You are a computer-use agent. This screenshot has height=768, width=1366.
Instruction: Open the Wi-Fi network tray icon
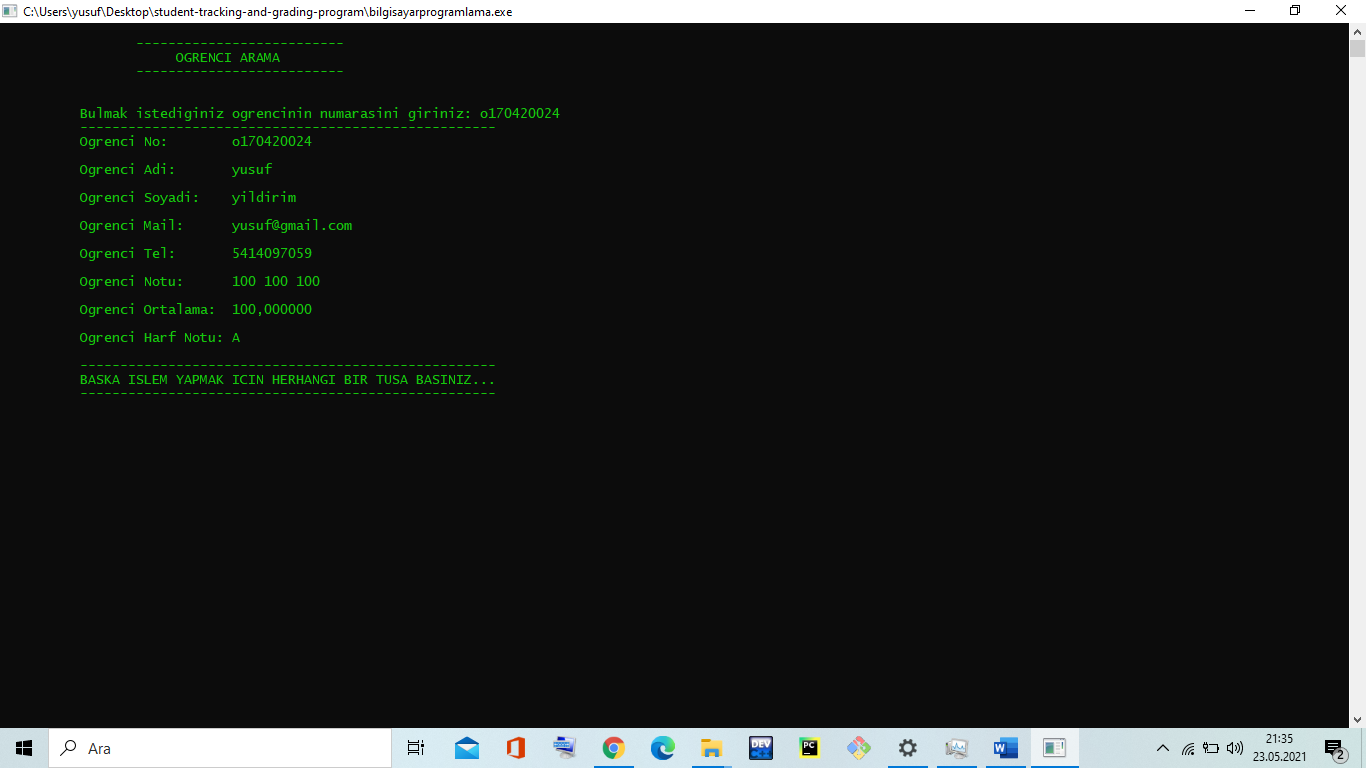point(1188,748)
